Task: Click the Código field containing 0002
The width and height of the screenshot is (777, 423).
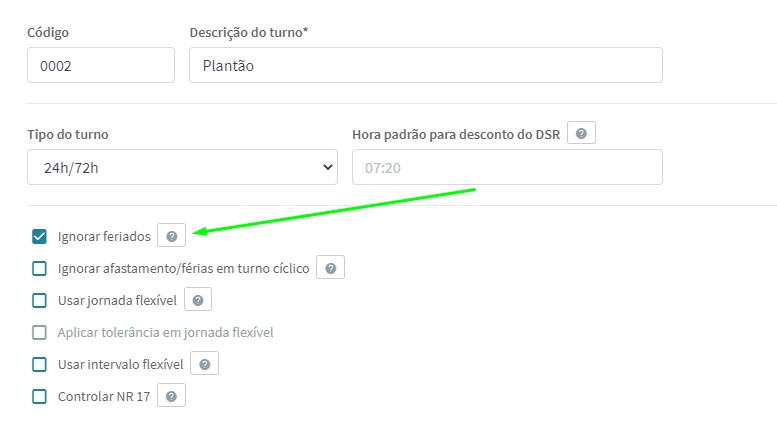Action: click(101, 65)
